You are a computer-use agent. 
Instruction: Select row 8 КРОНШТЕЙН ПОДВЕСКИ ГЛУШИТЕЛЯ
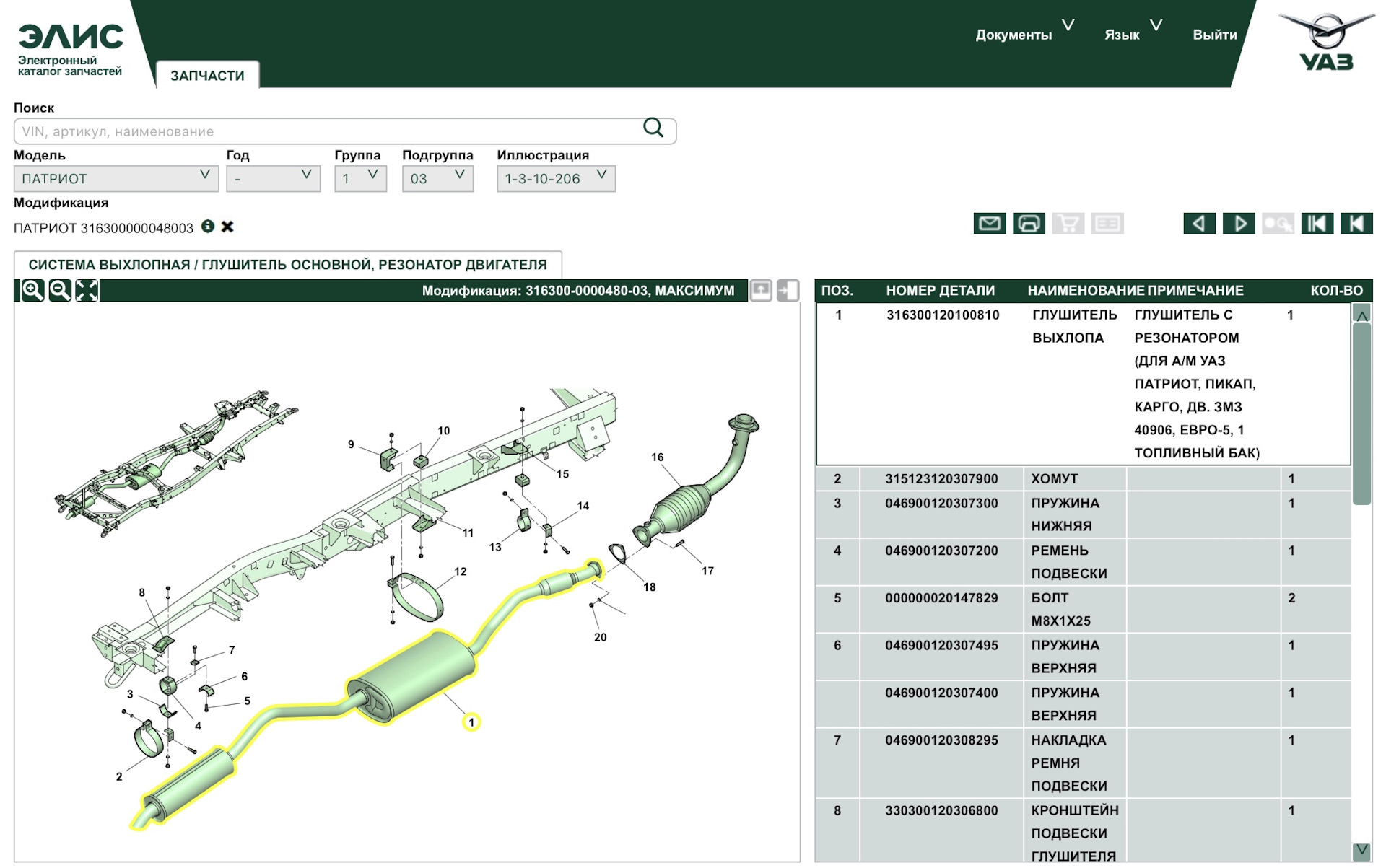(x=1083, y=831)
